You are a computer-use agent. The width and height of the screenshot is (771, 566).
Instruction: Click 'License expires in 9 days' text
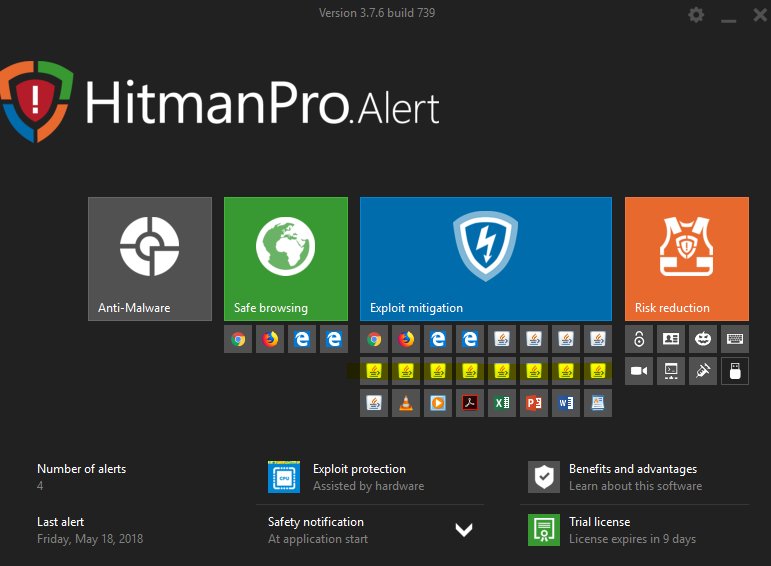pyautogui.click(x=632, y=539)
